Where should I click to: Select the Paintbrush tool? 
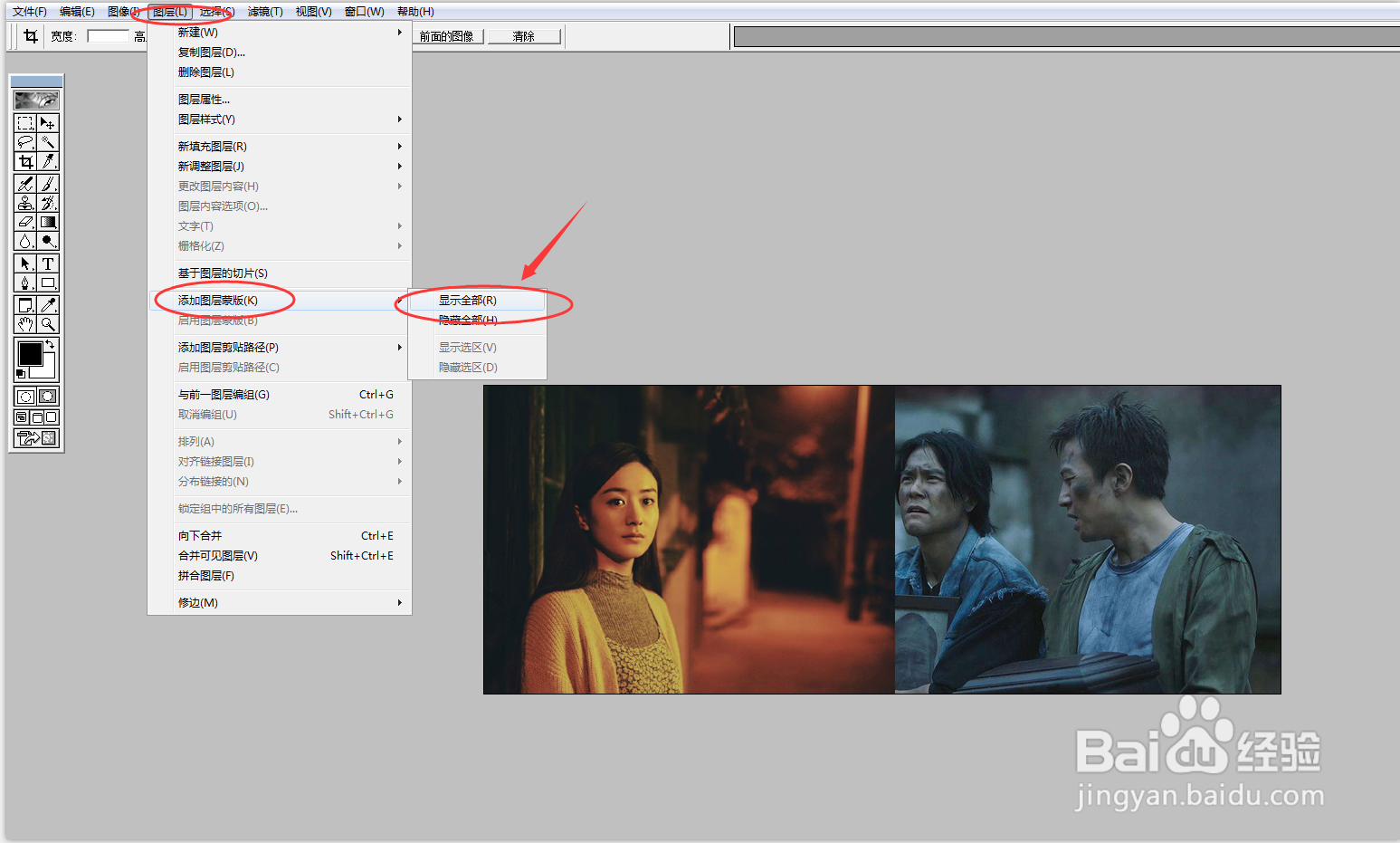(x=48, y=184)
